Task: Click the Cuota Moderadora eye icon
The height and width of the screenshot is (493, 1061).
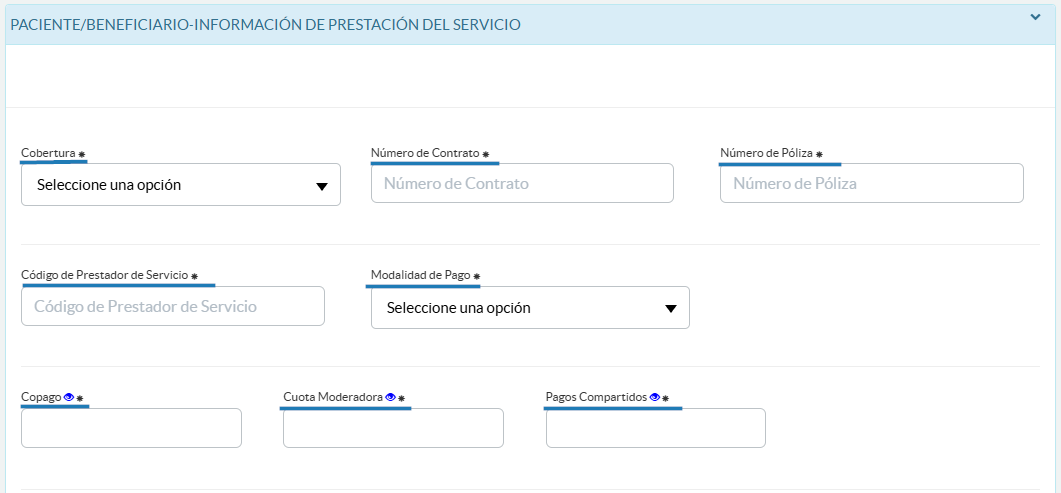Action: tap(390, 397)
